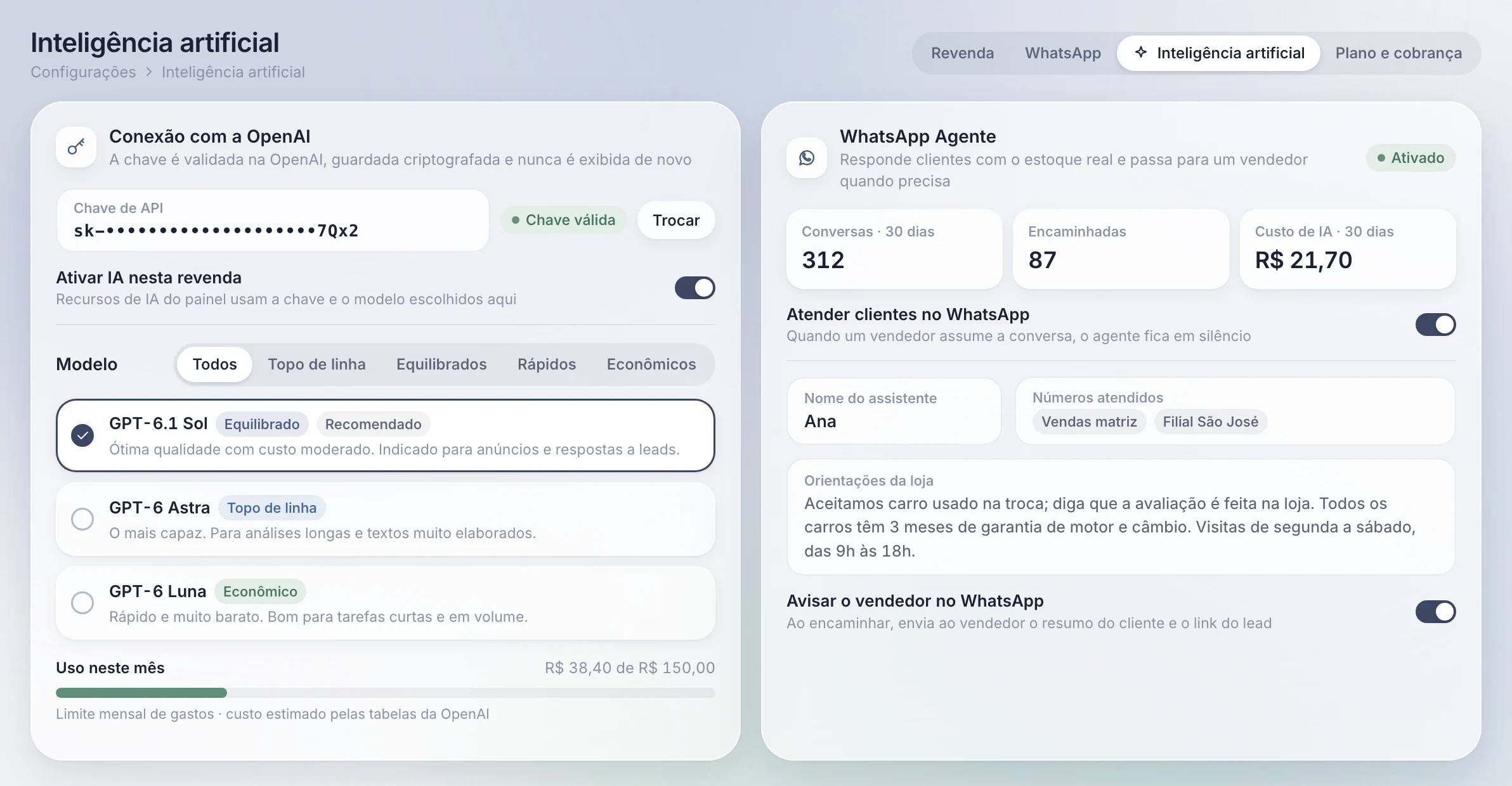Click the Equilibrado tag on GPT-6.1 Sol
This screenshot has width=1512, height=786.
262,424
